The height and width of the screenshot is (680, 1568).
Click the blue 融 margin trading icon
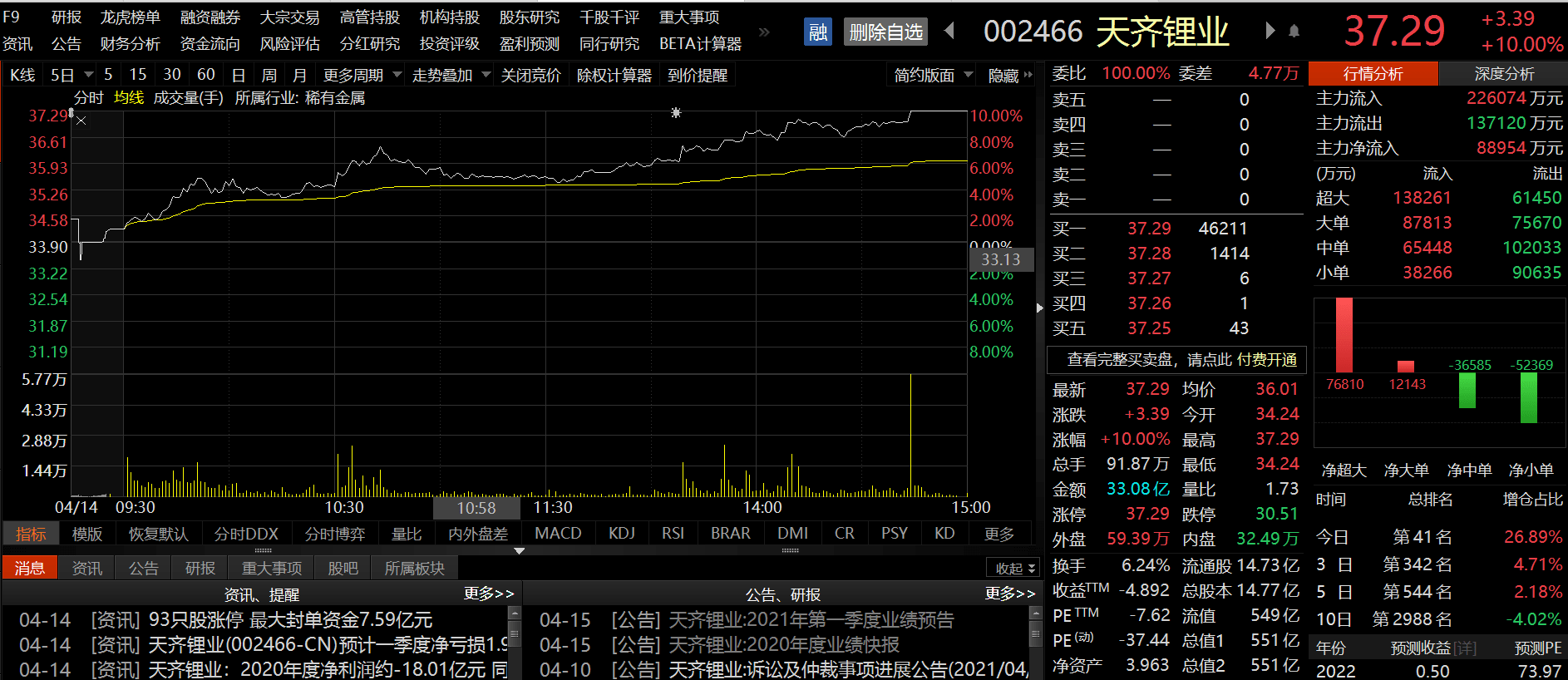point(818,32)
